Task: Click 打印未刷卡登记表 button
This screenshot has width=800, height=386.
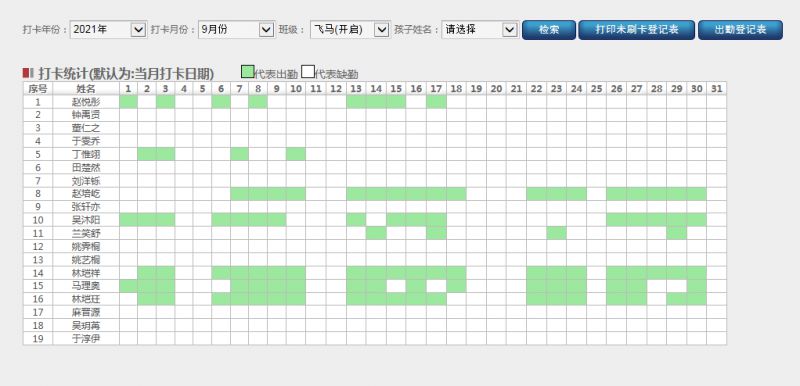Action: click(x=636, y=30)
